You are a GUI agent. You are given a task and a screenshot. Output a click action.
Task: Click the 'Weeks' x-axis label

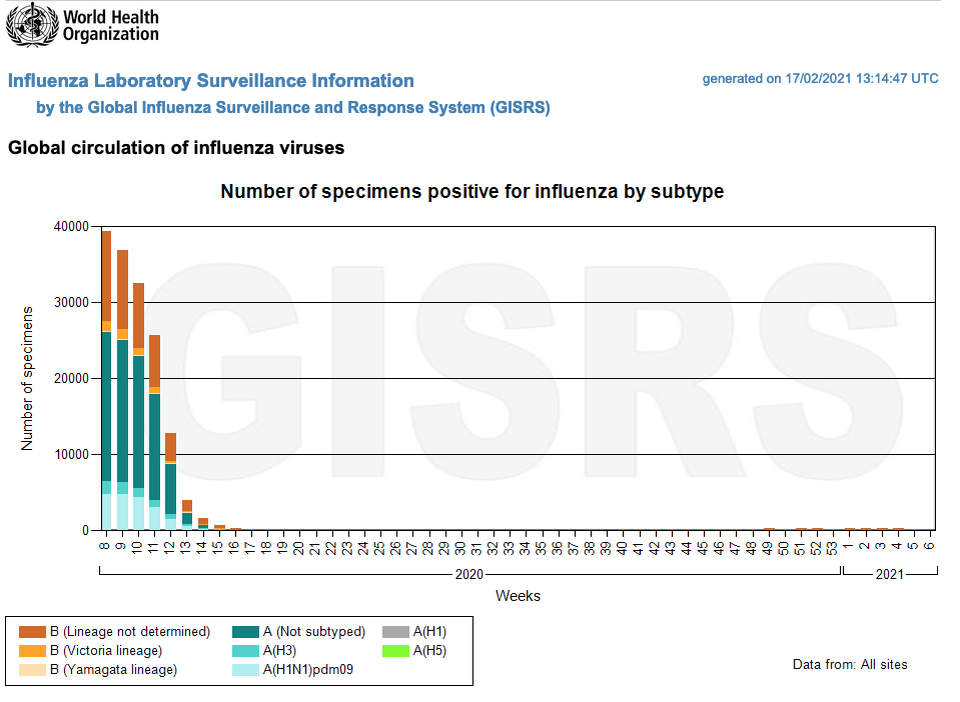[x=518, y=596]
